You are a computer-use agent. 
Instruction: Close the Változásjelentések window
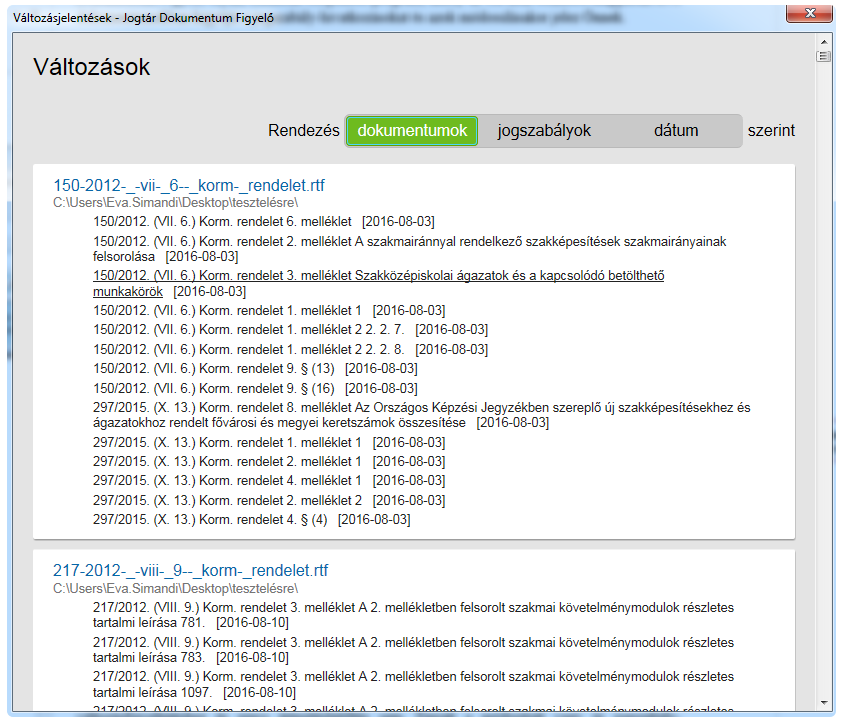coord(812,14)
